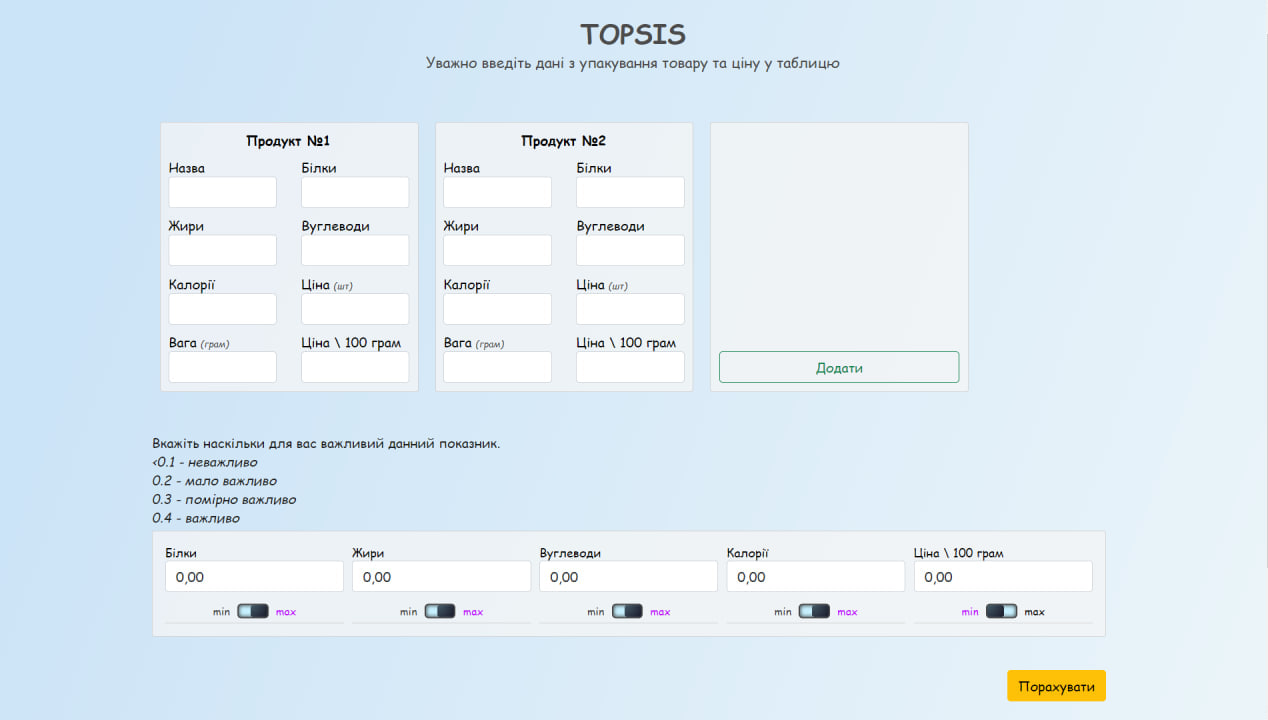Click the Жири weight input showing 0,00
Viewport: 1268px width, 720px height.
pyautogui.click(x=441, y=576)
